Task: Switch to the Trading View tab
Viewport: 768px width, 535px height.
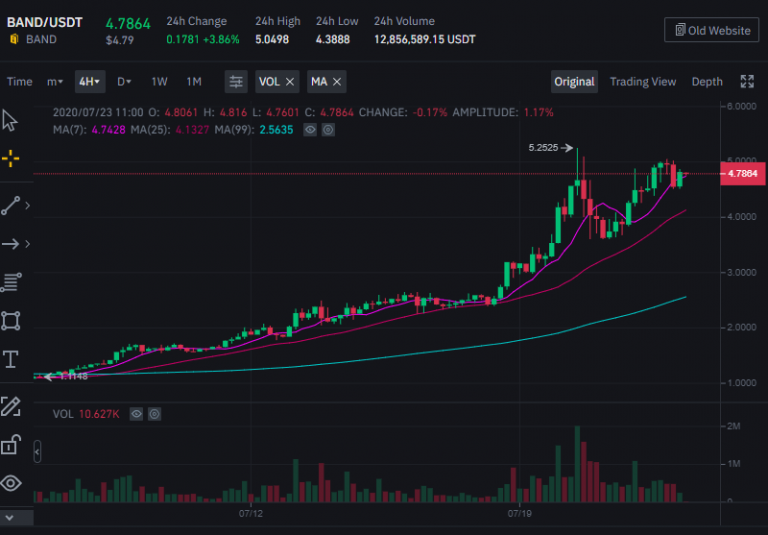Action: click(643, 82)
